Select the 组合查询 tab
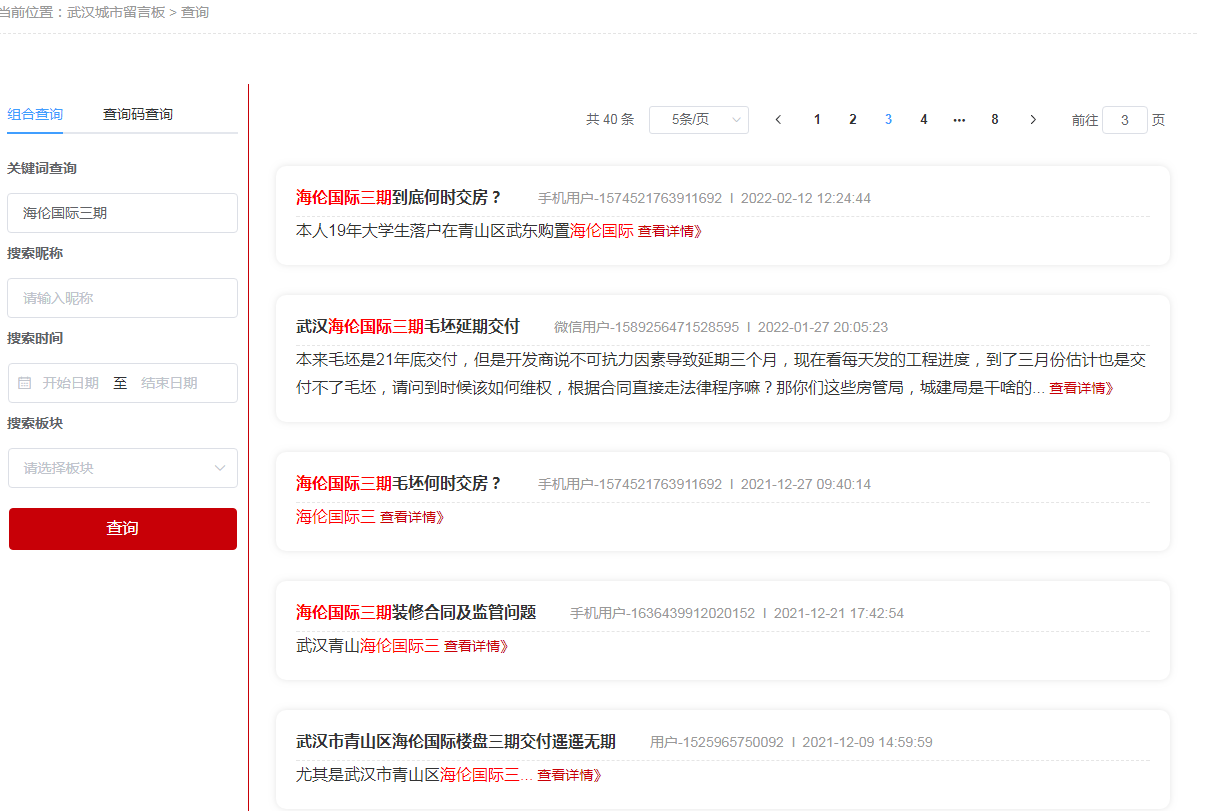Screen dimensions: 1218x811 (x=35, y=115)
